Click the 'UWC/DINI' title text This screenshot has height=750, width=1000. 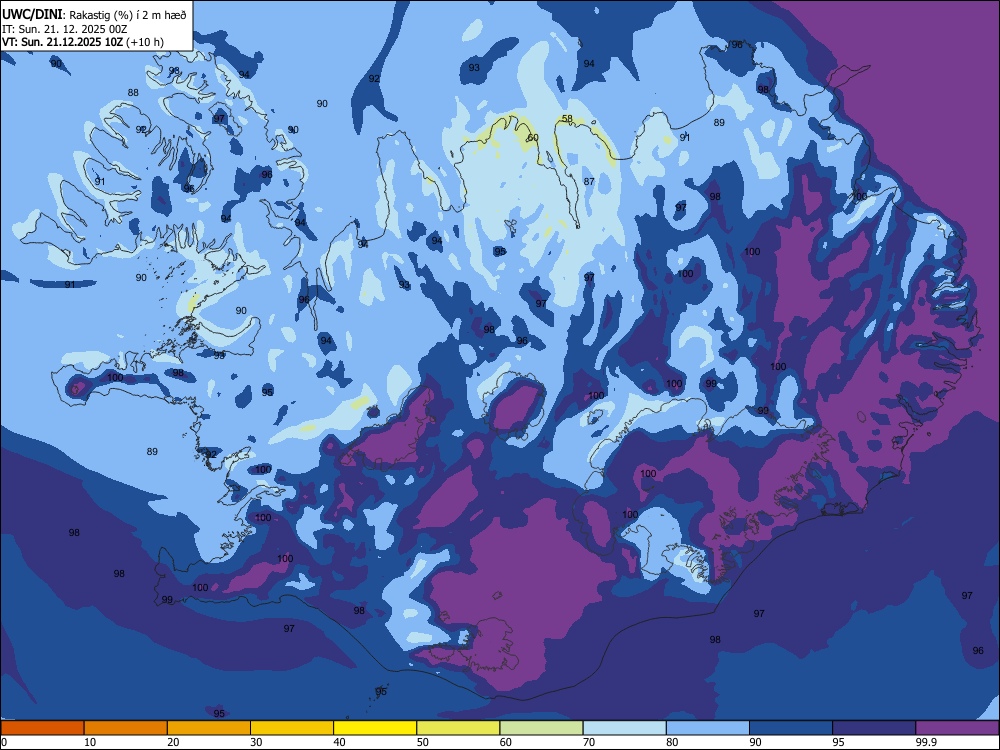tap(32, 14)
